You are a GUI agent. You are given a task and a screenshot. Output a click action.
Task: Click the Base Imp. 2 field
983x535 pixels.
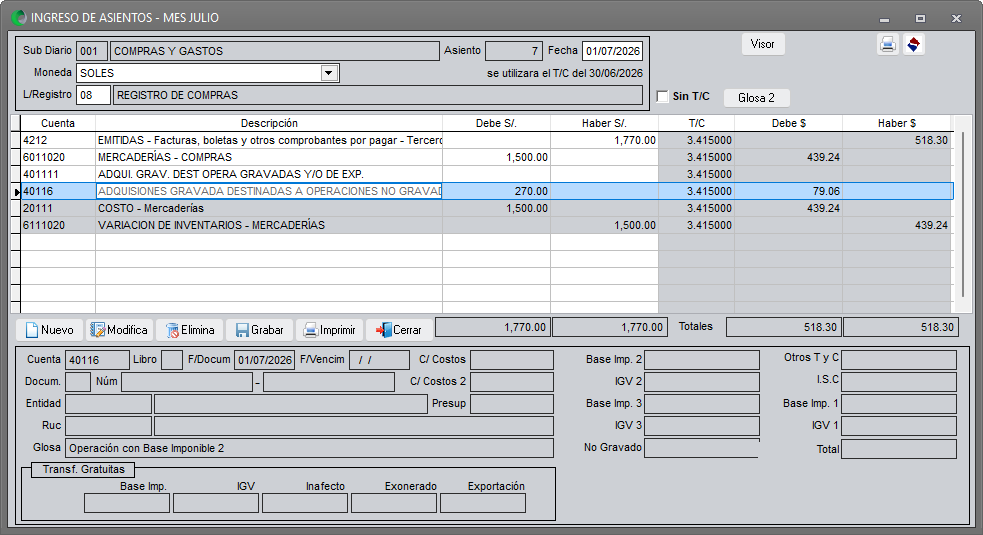[702, 360]
